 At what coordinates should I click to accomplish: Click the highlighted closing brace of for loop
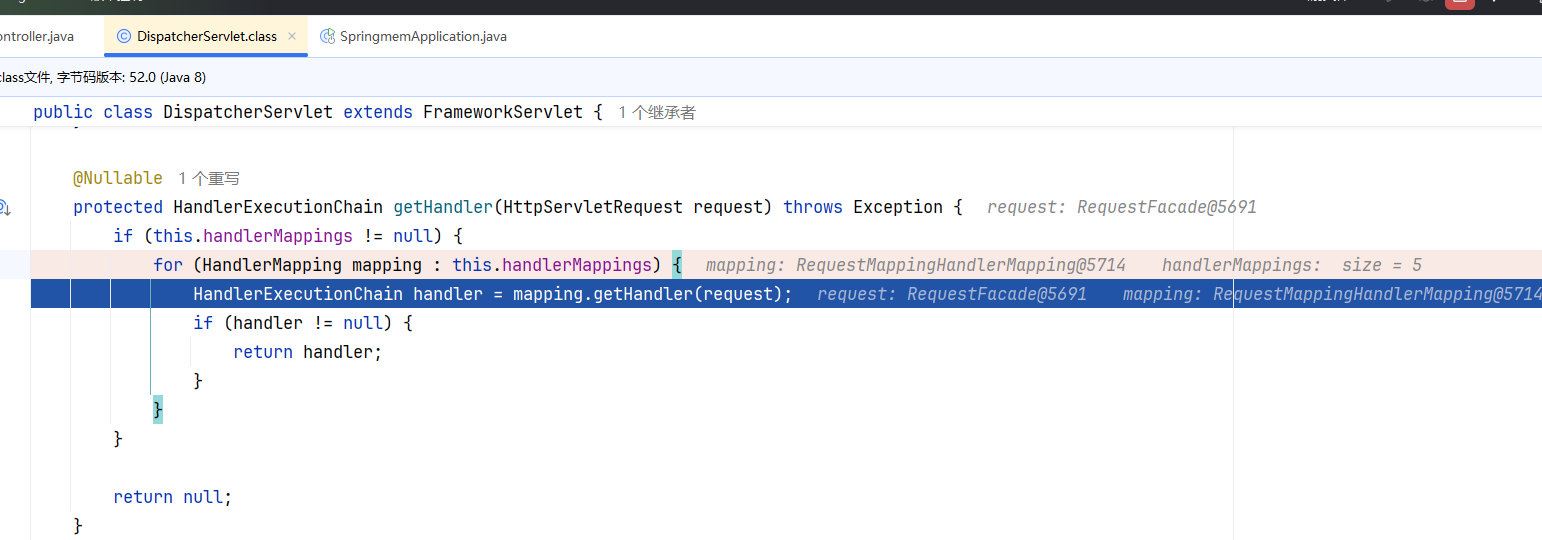pyautogui.click(x=158, y=410)
